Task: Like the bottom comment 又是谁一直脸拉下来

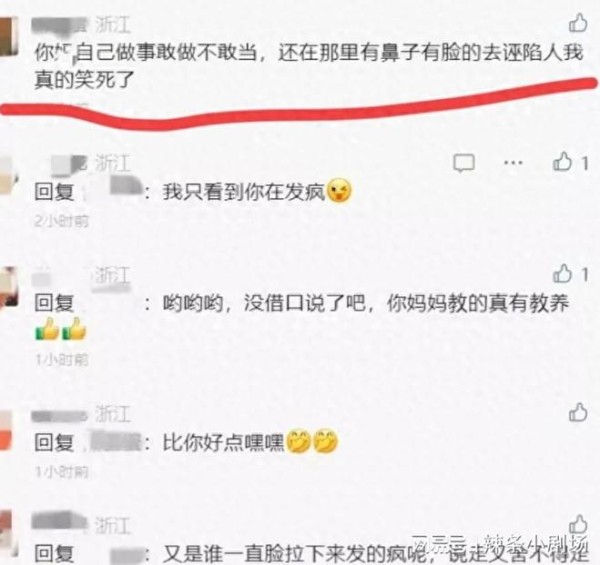Action: coord(578,524)
